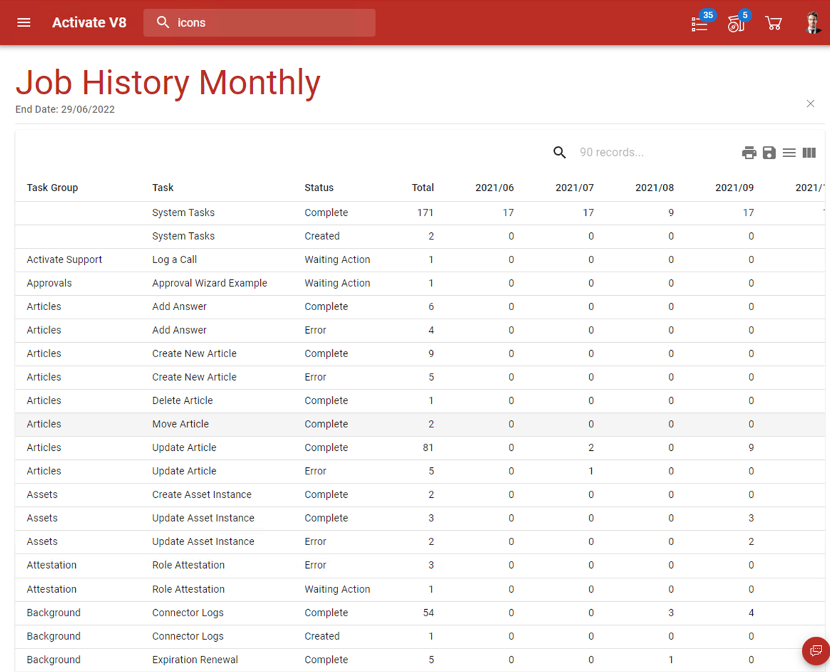Click the 'Create Asset Instance' task cell
The image size is (830, 672).
[x=202, y=494]
